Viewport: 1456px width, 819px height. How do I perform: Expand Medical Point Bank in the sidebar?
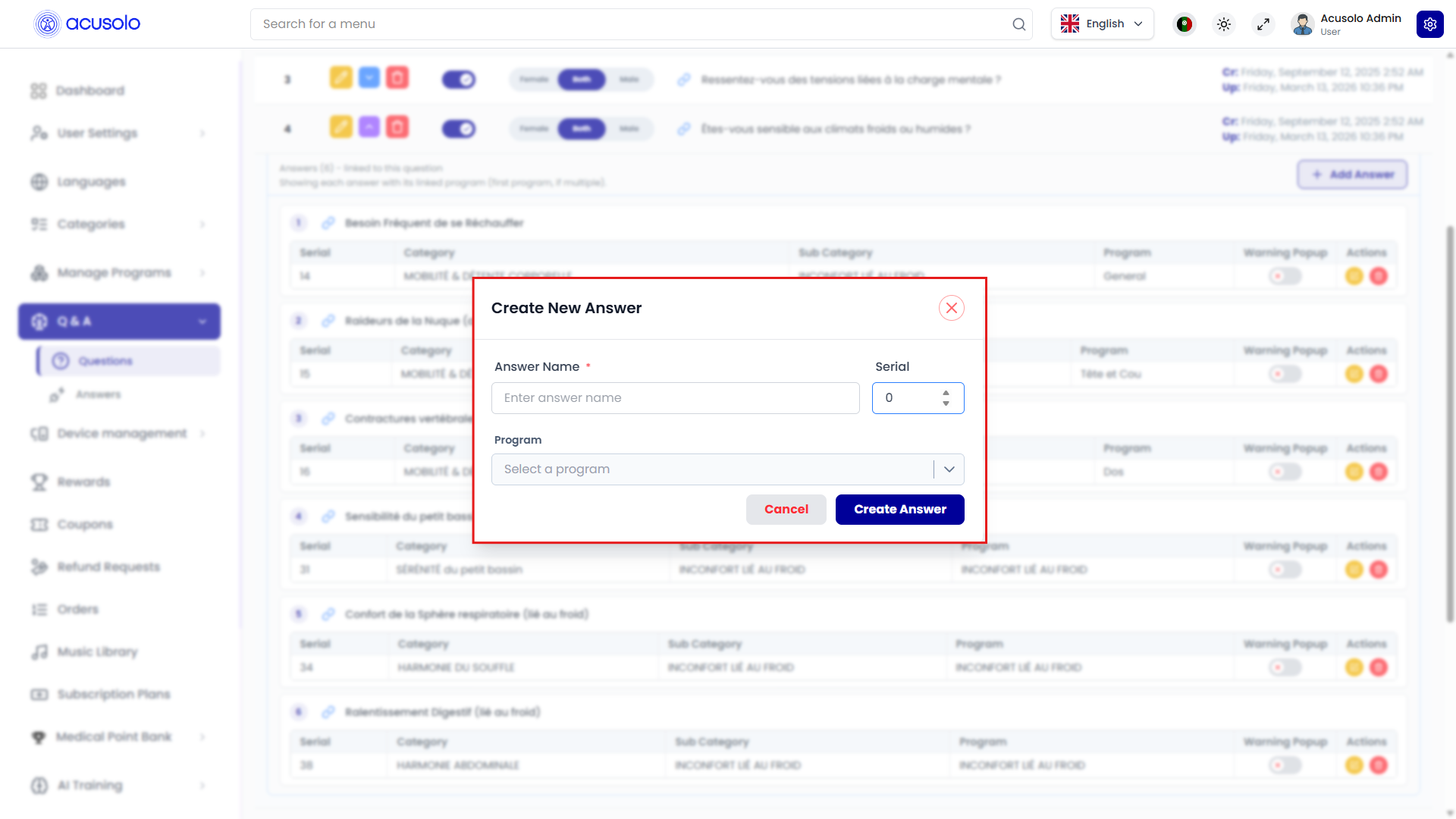click(119, 737)
